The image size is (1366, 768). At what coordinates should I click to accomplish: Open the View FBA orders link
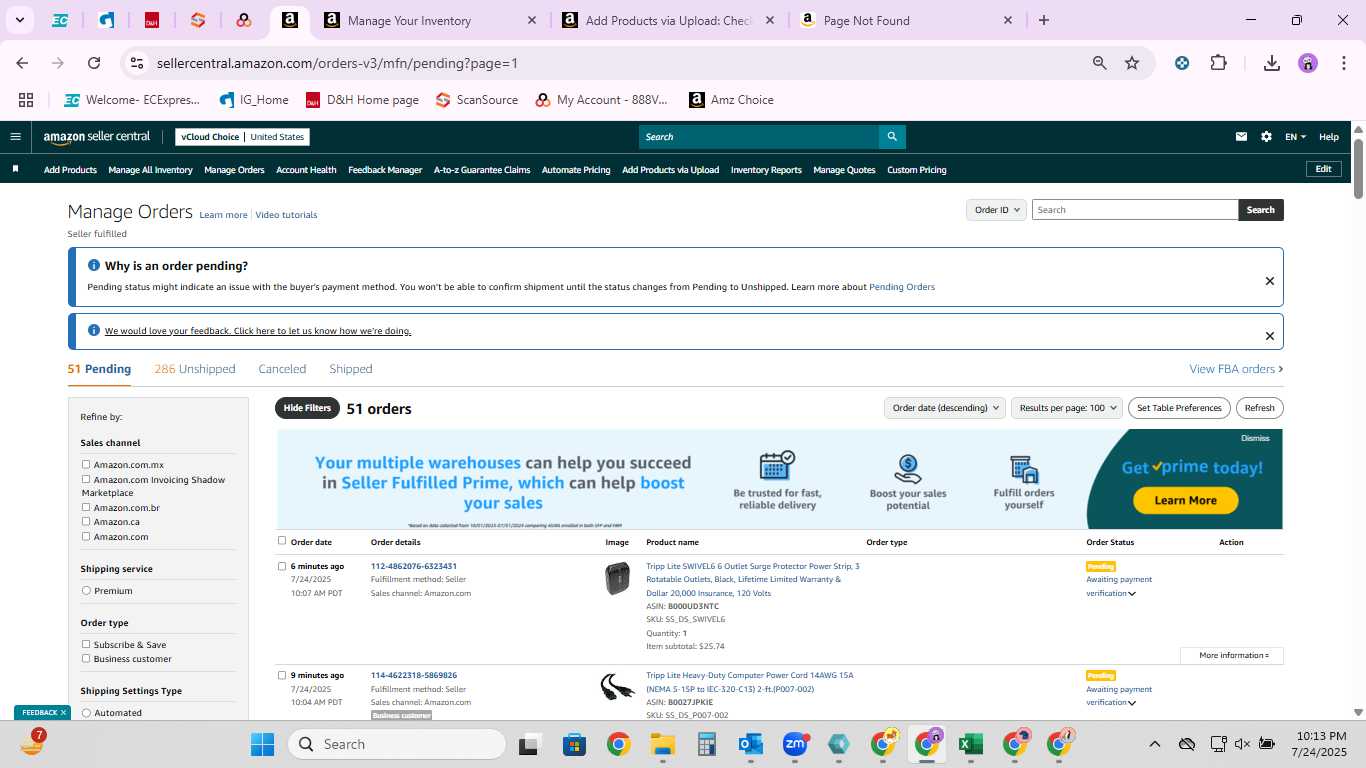1236,369
